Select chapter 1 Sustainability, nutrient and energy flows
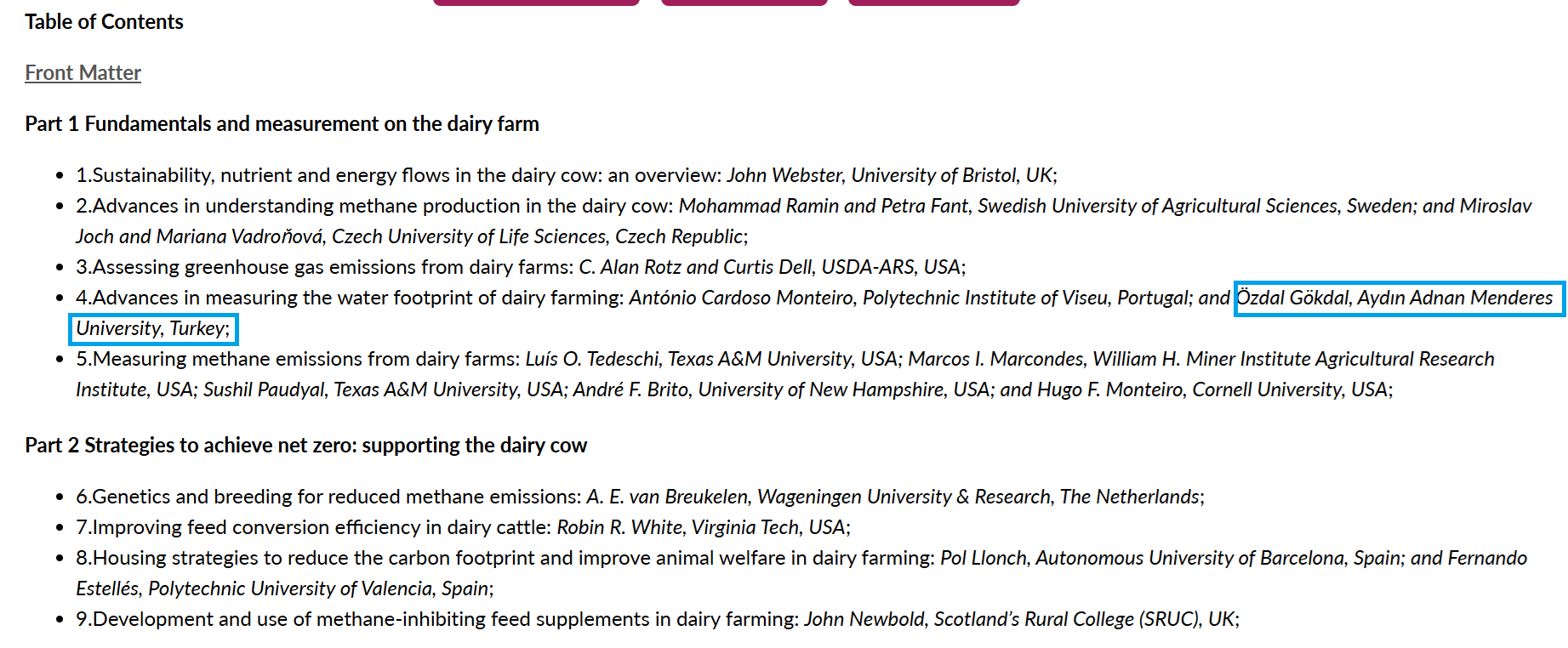This screenshot has height=648, width=1568. pos(398,175)
